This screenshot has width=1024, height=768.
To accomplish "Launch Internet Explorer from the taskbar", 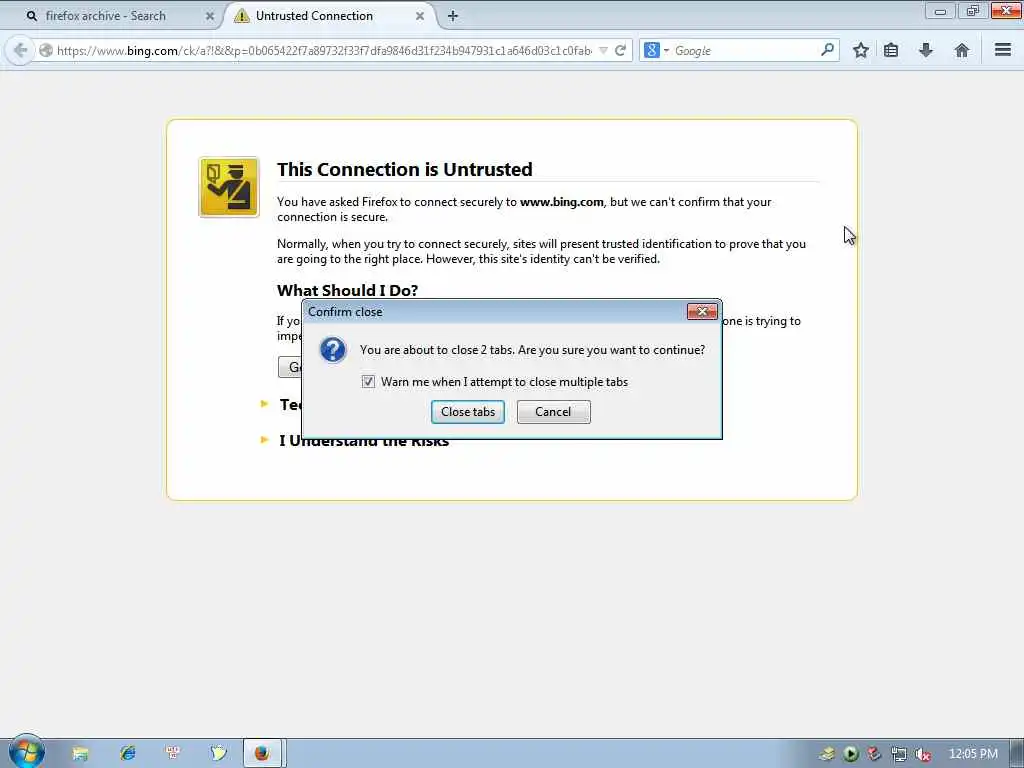I will coord(127,753).
